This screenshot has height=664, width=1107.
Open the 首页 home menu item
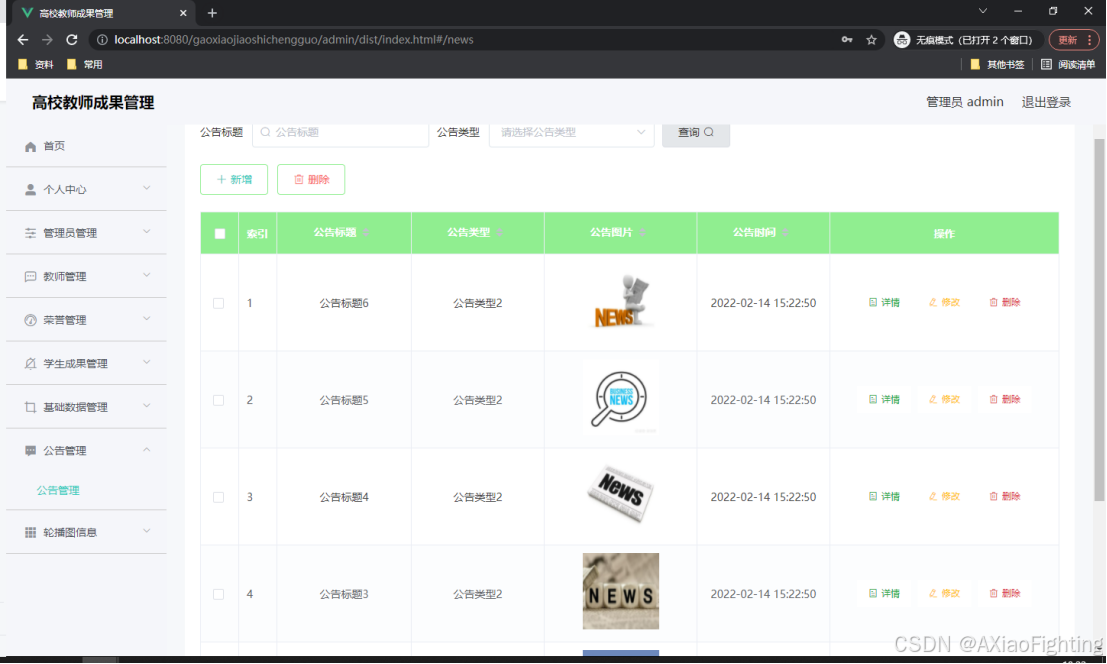click(86, 146)
